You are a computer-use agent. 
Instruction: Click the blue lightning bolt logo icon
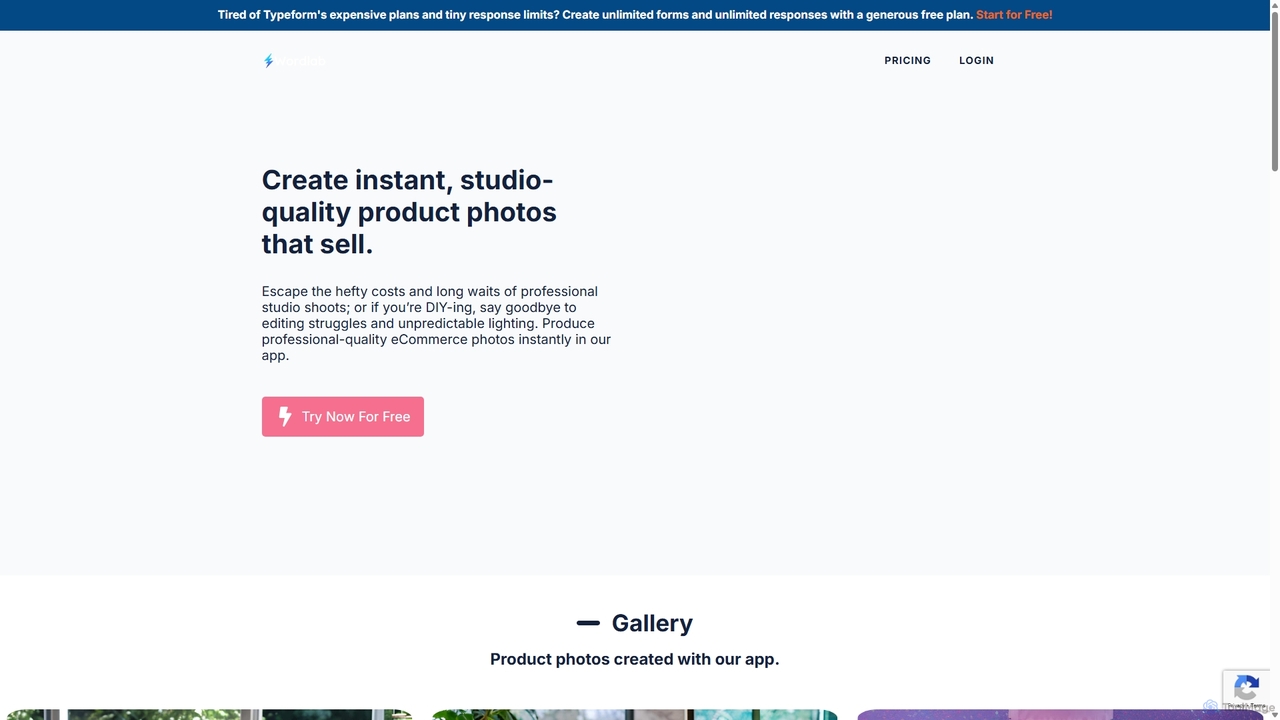click(x=268, y=61)
